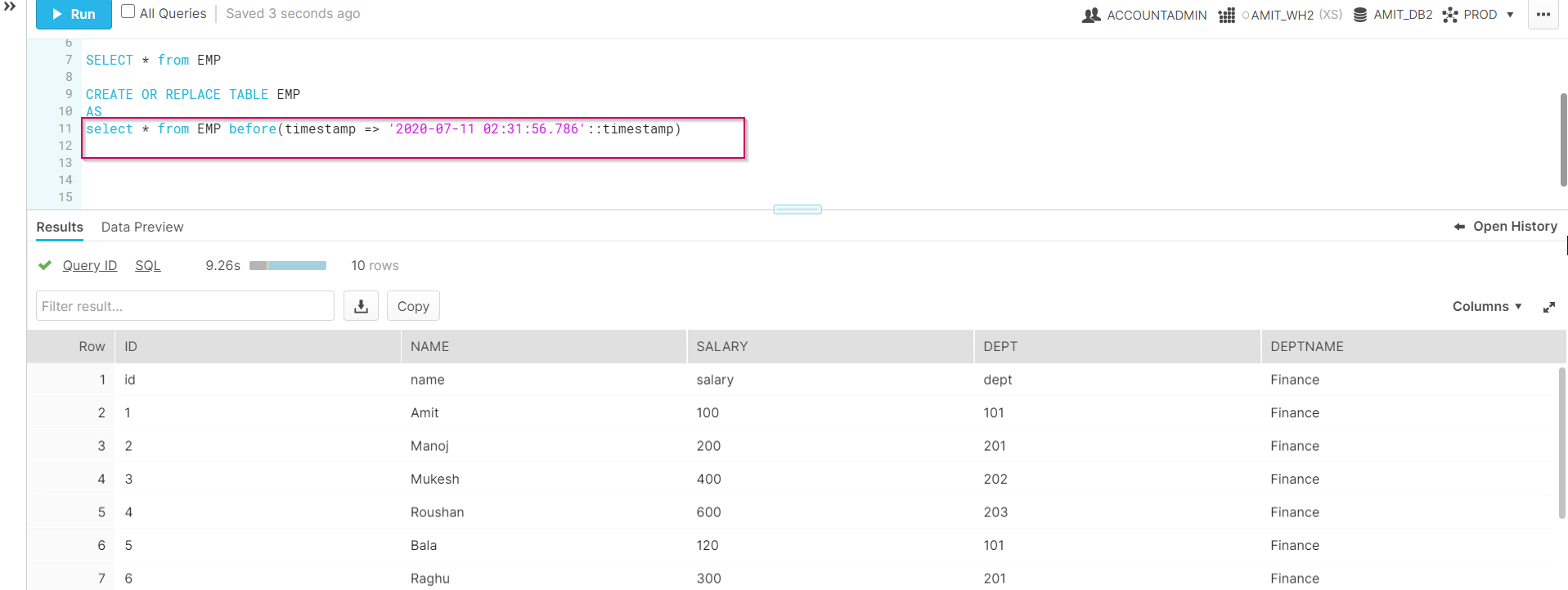Toggle the All Queries checkbox
This screenshot has height=590, width=1568.
coord(128,11)
